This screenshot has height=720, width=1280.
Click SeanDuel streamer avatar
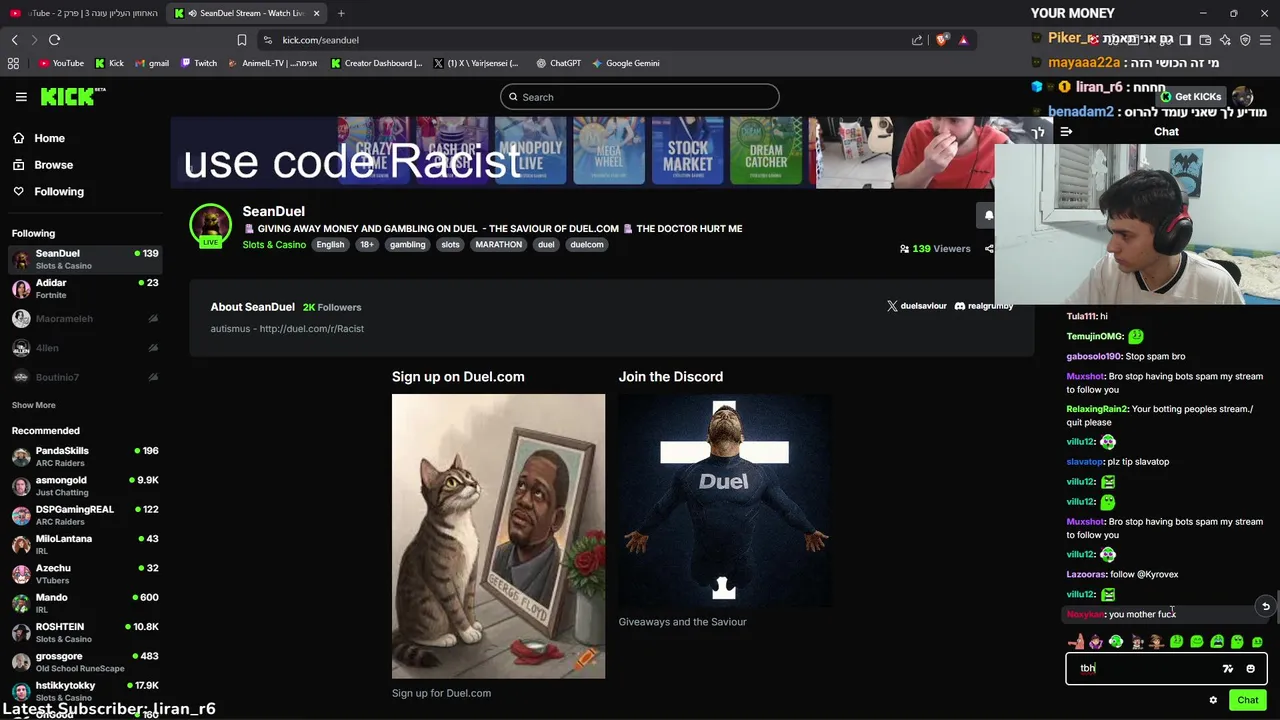coord(211,225)
